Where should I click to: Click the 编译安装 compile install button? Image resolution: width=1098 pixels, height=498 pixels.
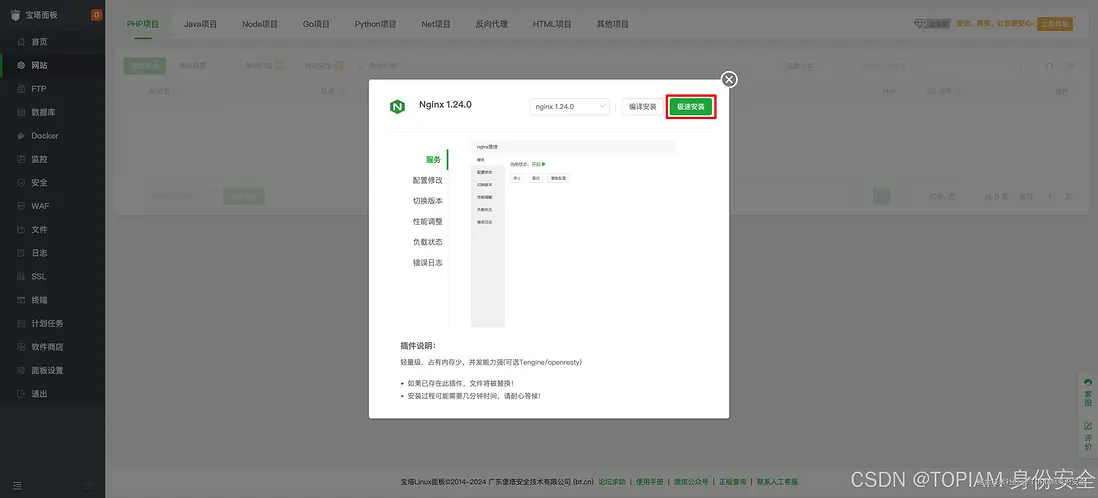coord(642,107)
